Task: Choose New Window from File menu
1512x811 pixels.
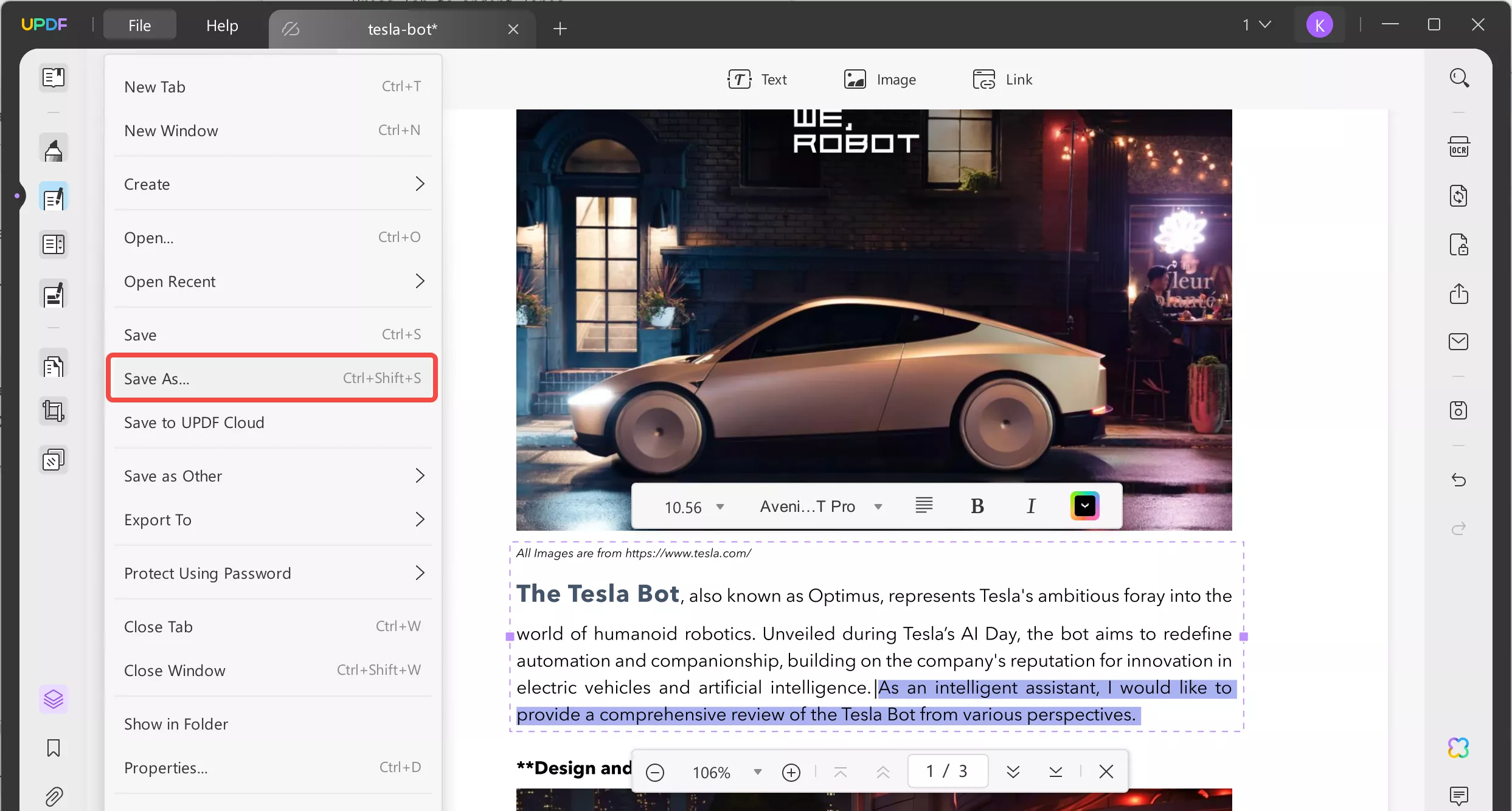Action: 272,131
